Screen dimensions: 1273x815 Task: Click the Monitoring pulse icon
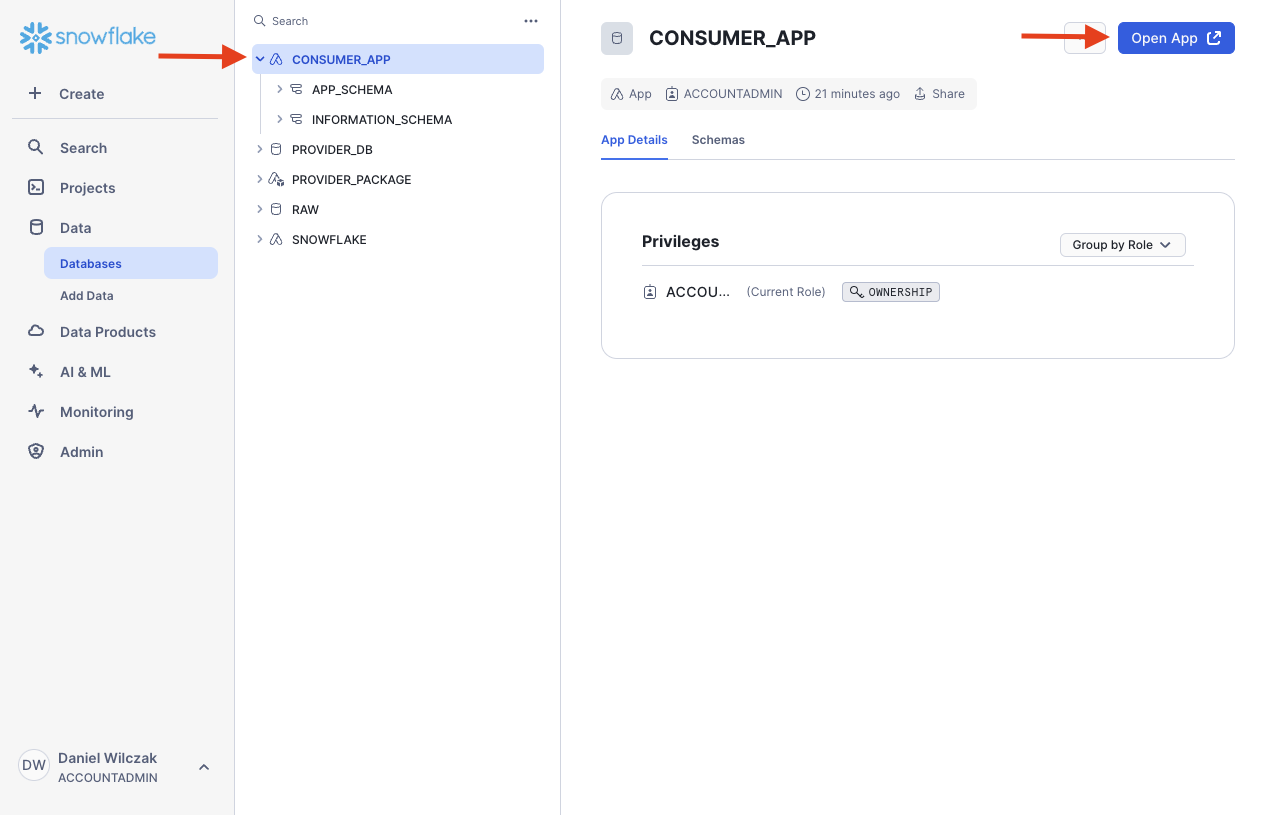36,411
